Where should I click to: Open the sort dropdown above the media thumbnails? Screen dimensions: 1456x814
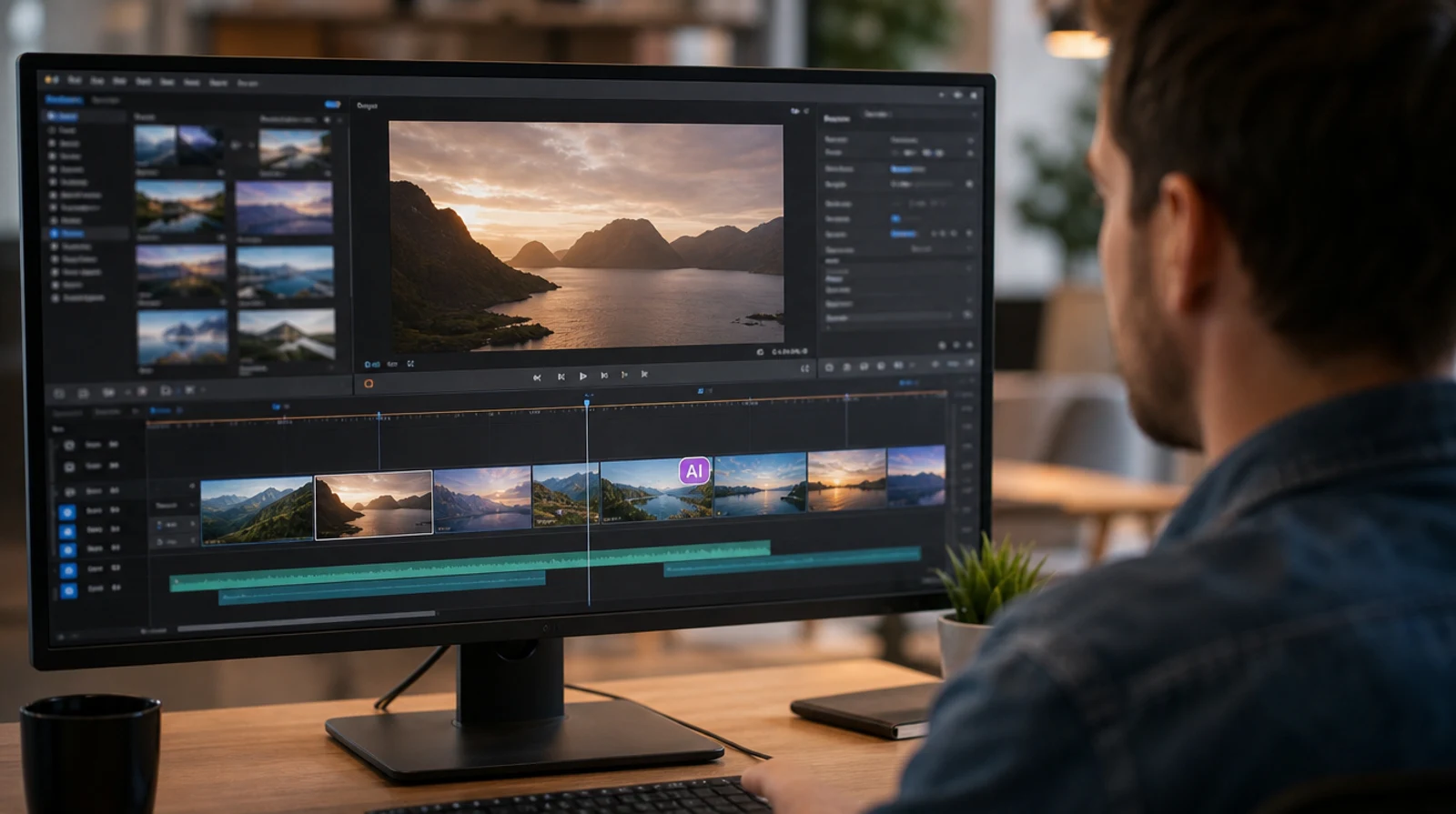pos(288,119)
